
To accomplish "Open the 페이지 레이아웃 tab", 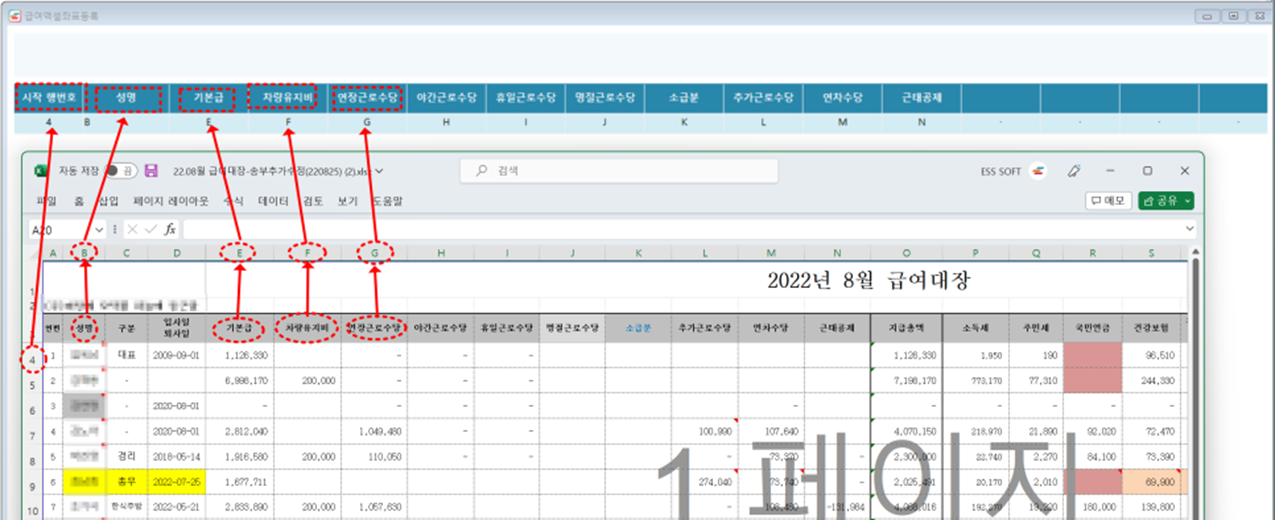I will (171, 201).
